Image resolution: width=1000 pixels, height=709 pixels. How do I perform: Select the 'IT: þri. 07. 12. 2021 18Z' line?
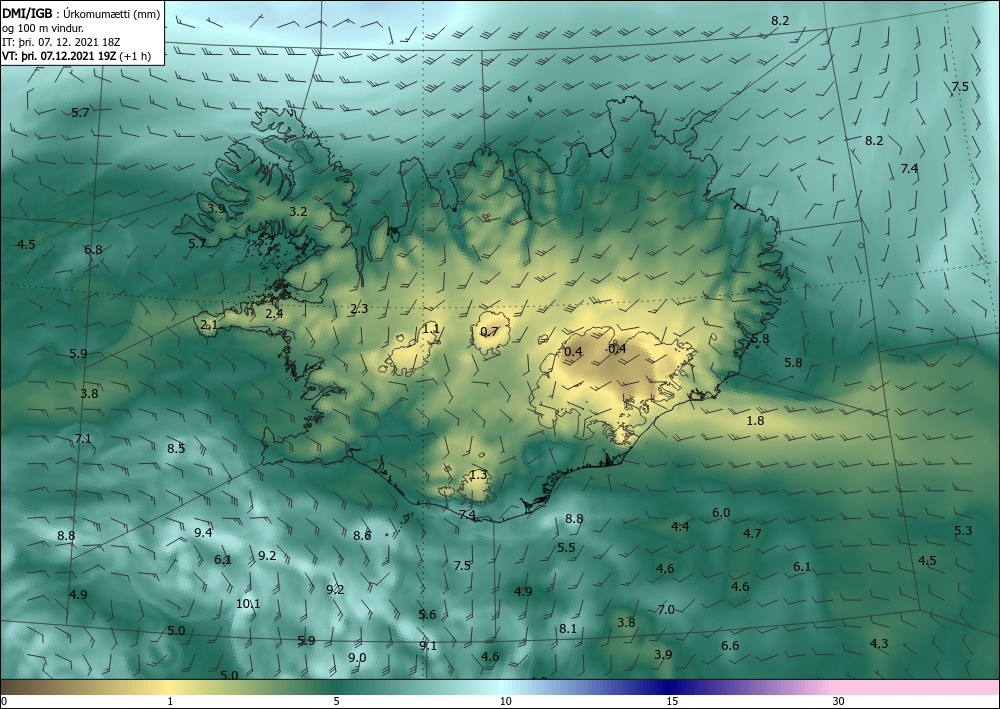tap(61, 42)
